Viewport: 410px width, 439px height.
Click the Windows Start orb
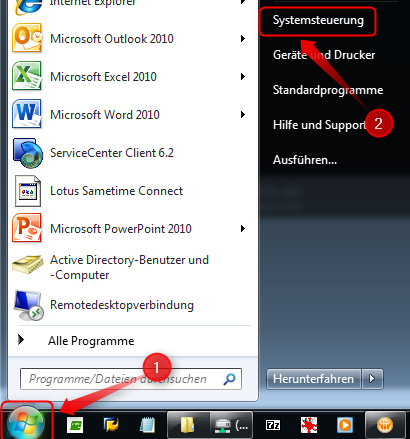click(x=26, y=423)
